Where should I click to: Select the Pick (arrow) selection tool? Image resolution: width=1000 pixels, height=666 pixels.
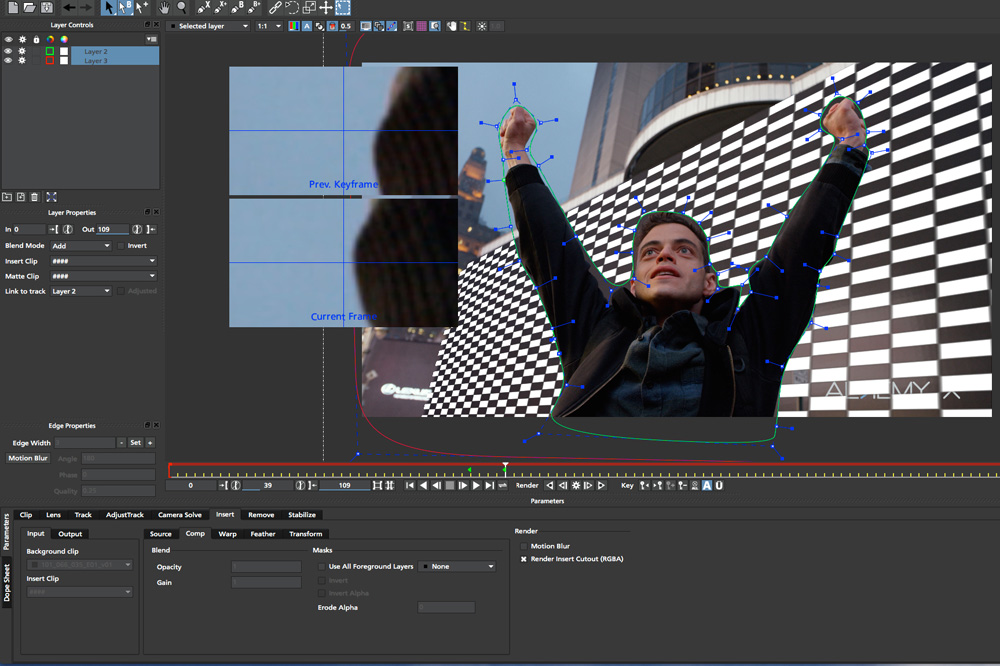click(108, 8)
